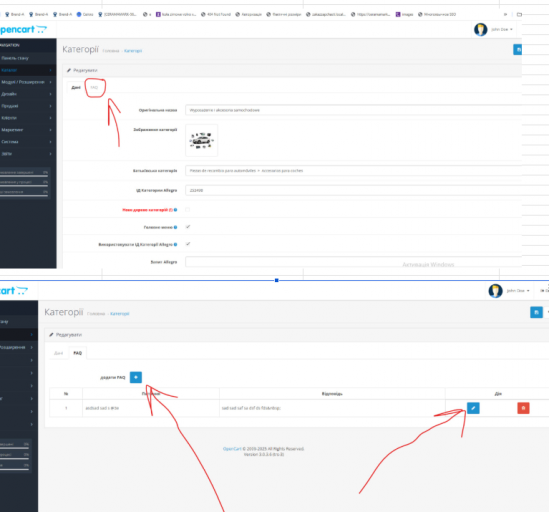The image size is (549, 512).
Task: Open the Авторизація bookmark
Action: pyautogui.click(x=248, y=14)
